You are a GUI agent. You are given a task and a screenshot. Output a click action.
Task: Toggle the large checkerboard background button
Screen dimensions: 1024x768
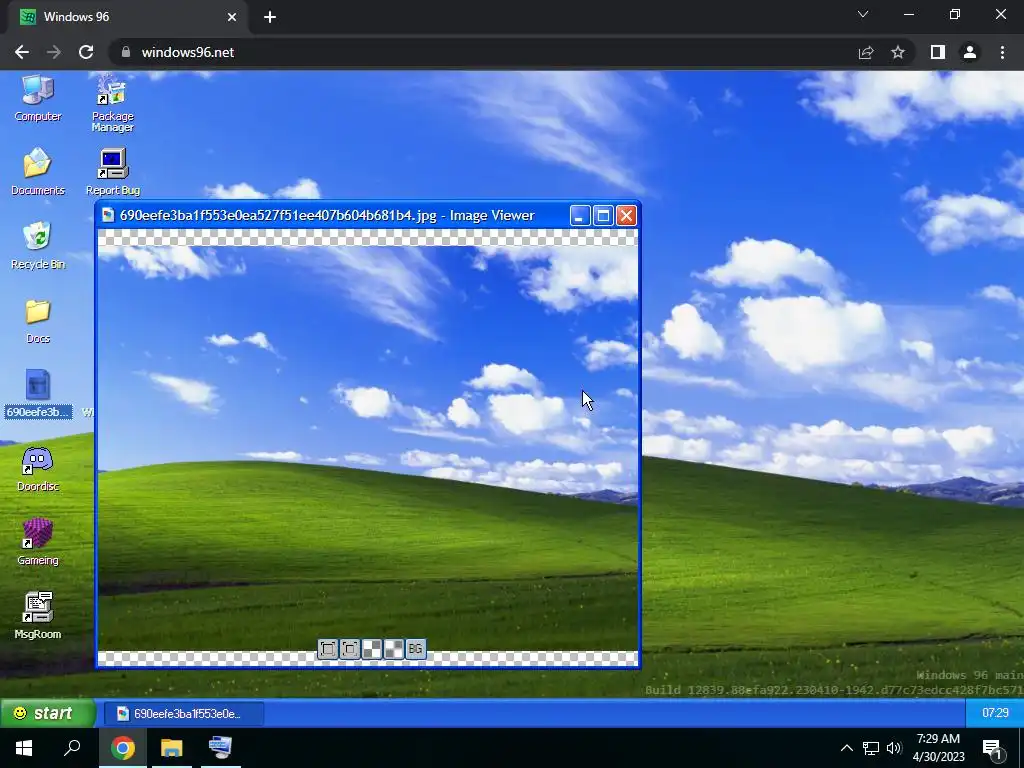click(x=372, y=648)
